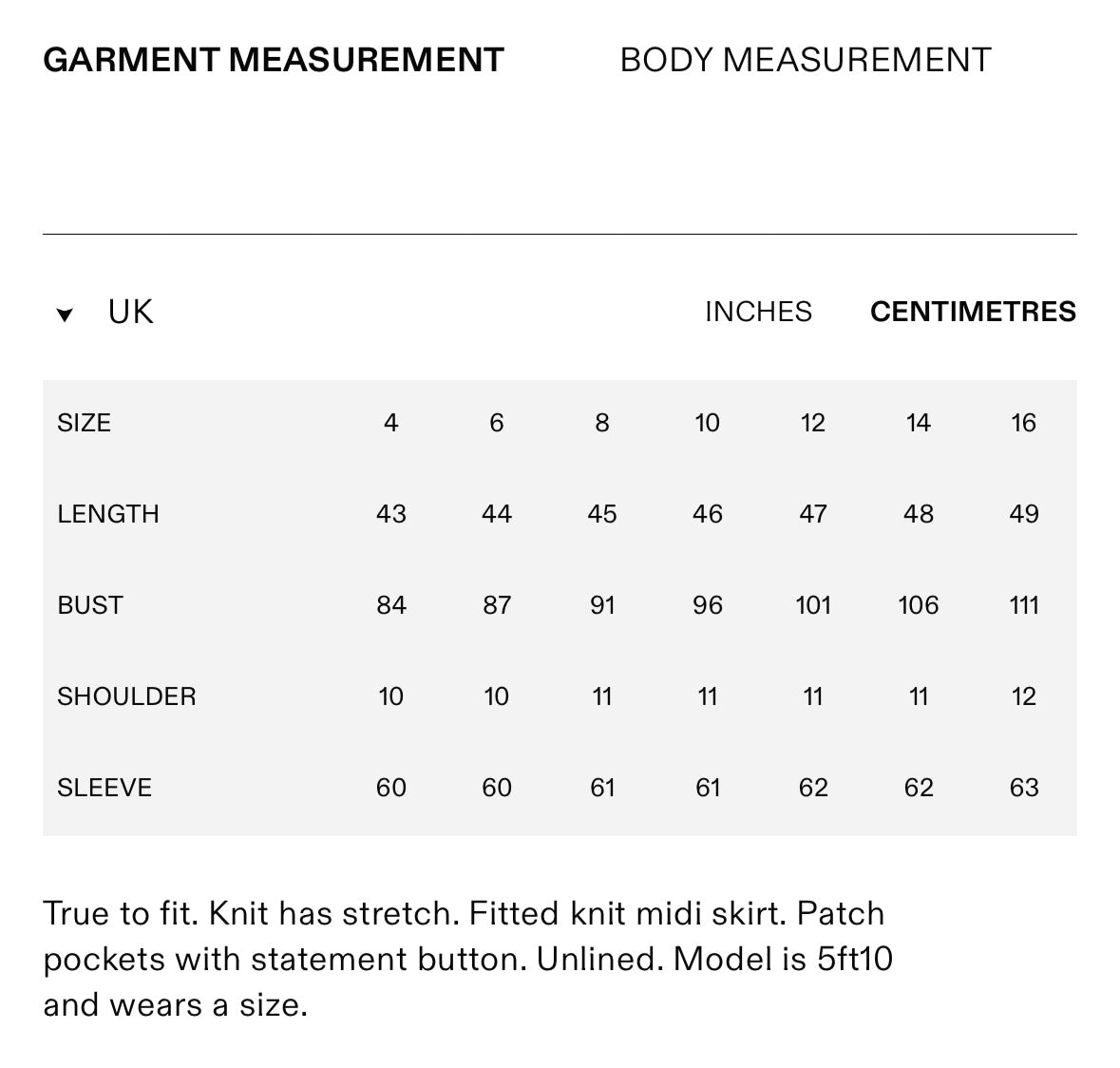Switch to the Garment Measurement tab

(274, 60)
